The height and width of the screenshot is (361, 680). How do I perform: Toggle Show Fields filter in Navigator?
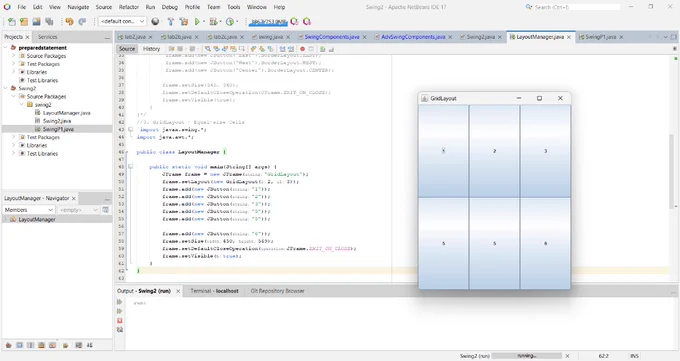click(20, 345)
